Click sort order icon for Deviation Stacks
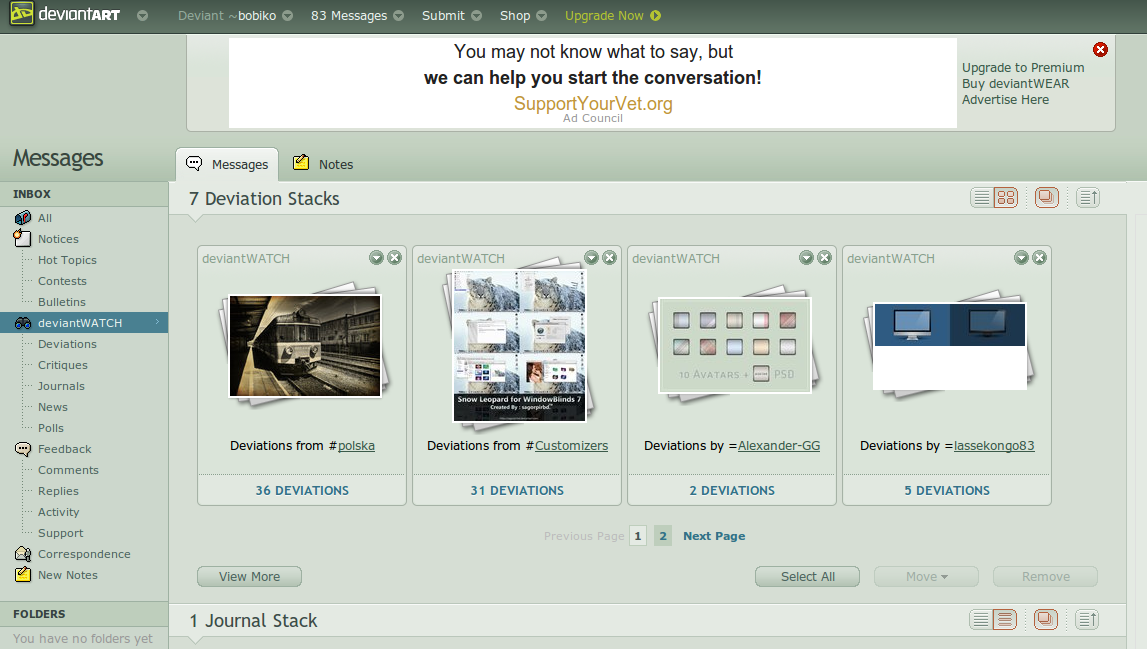The height and width of the screenshot is (649, 1147). click(x=1088, y=198)
